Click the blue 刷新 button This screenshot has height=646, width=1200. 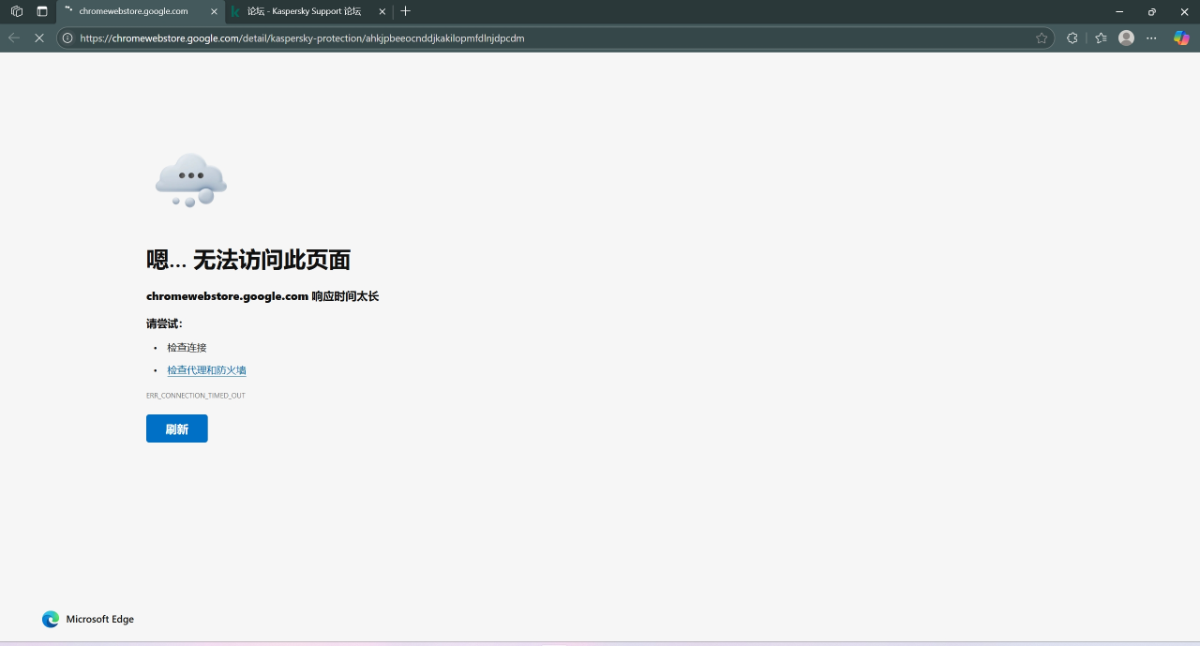[177, 428]
